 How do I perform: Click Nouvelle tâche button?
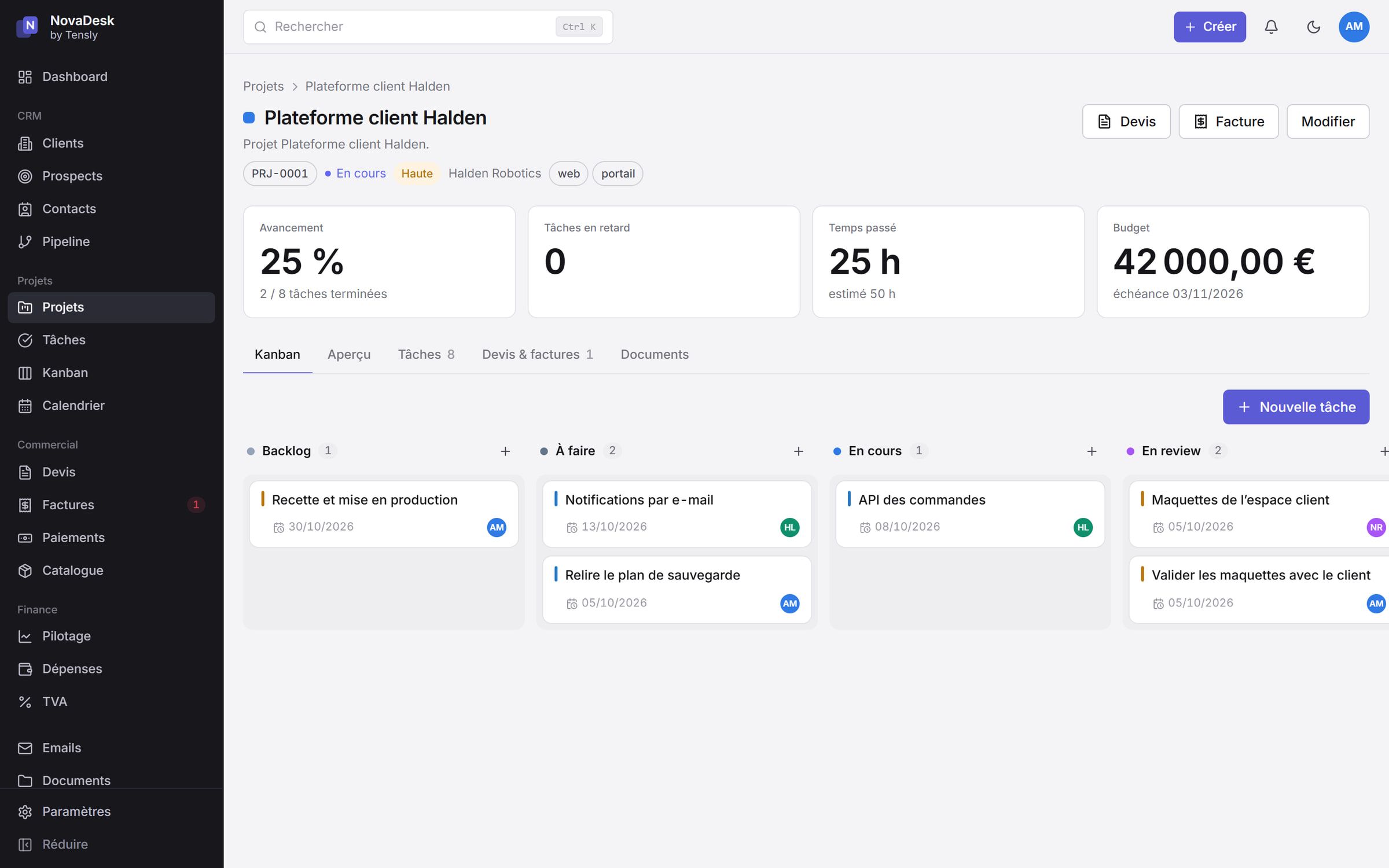(x=1296, y=407)
